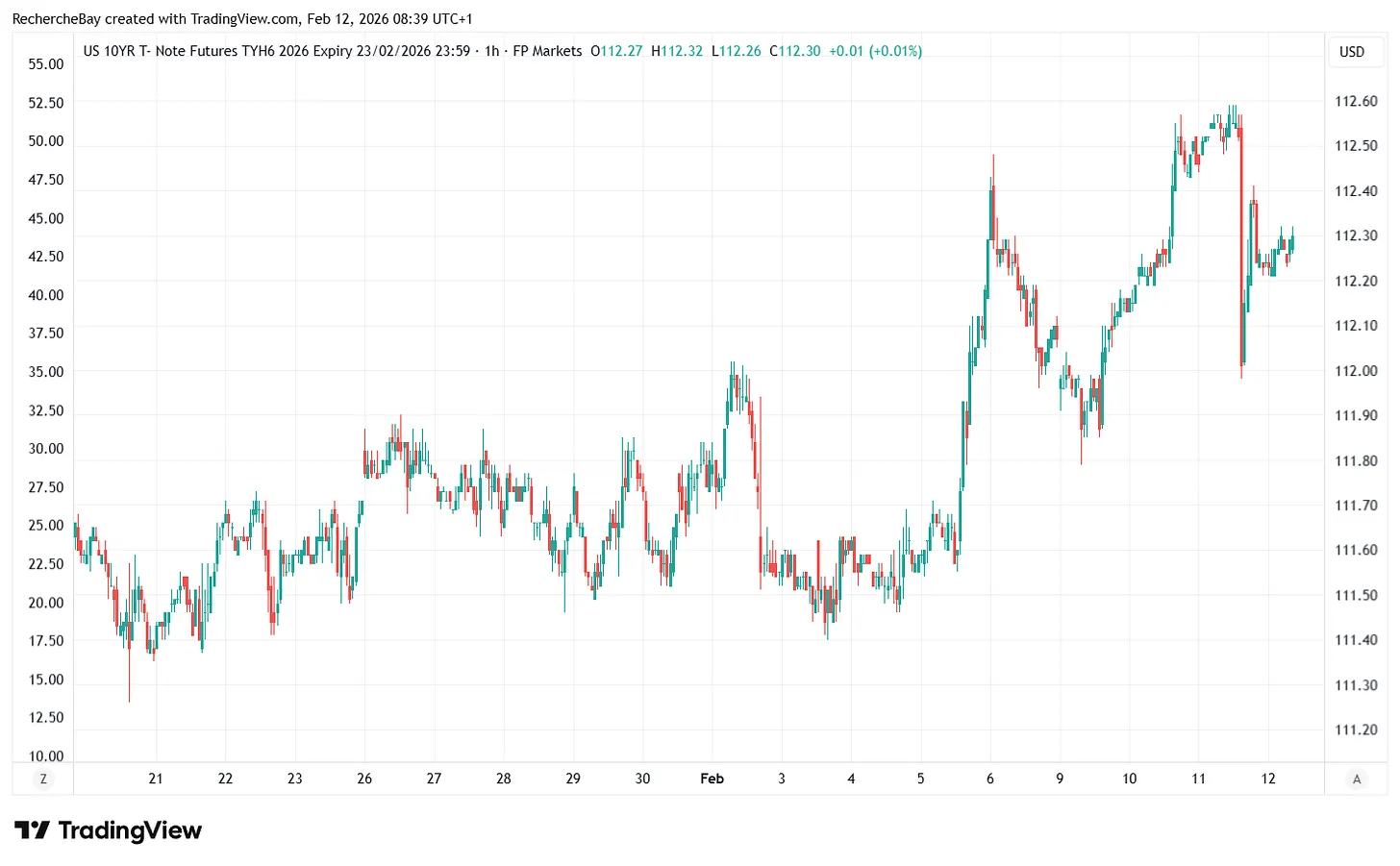
Task: Click the Z timezone button on bottom axis
Action: (42, 779)
